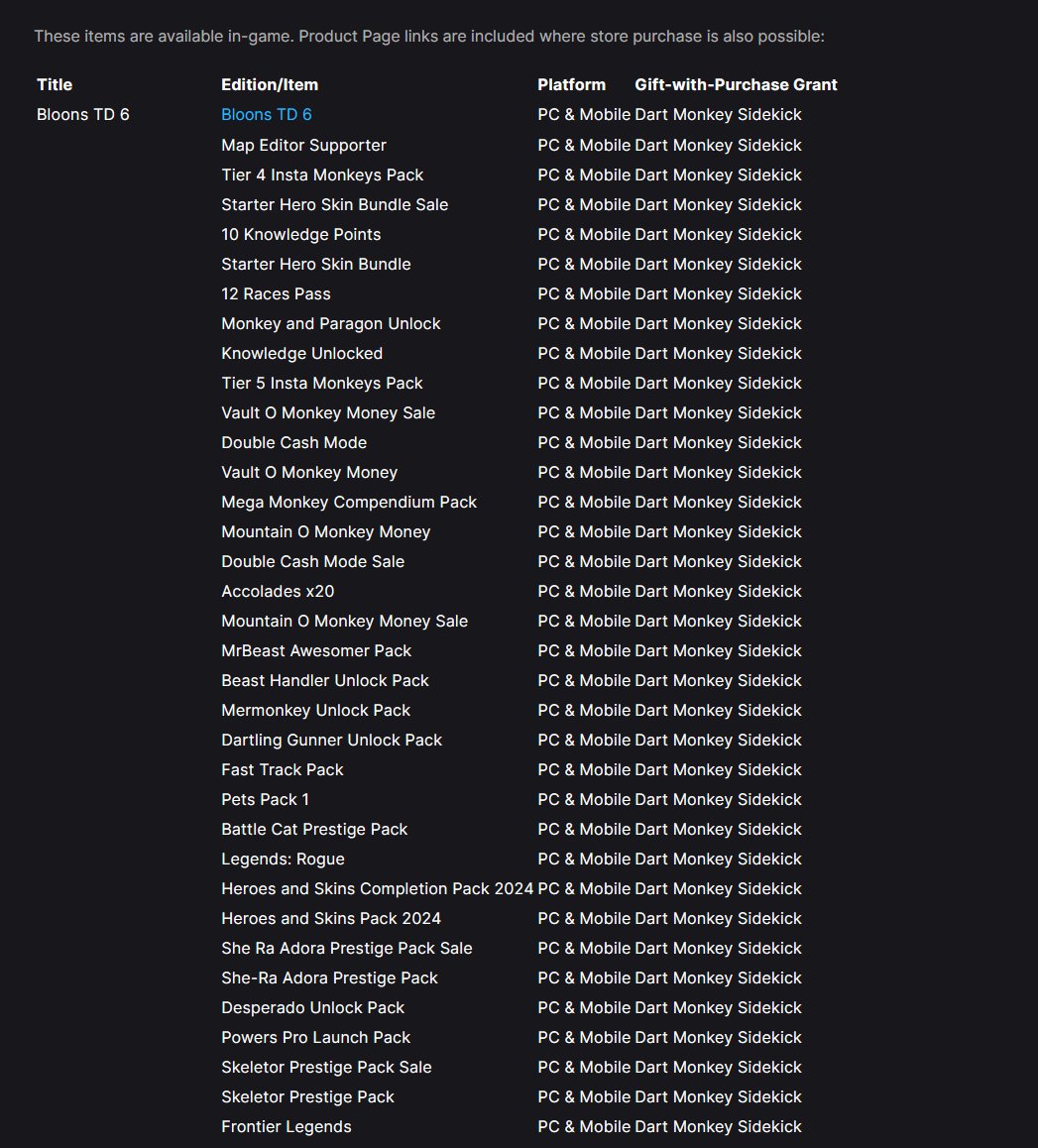This screenshot has height=1148, width=1038.
Task: Select 'Mermonkey Unlock Pack' item text
Action: tap(315, 711)
